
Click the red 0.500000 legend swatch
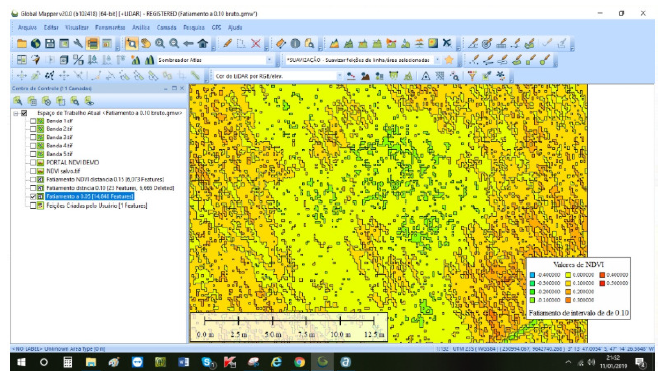[602, 283]
